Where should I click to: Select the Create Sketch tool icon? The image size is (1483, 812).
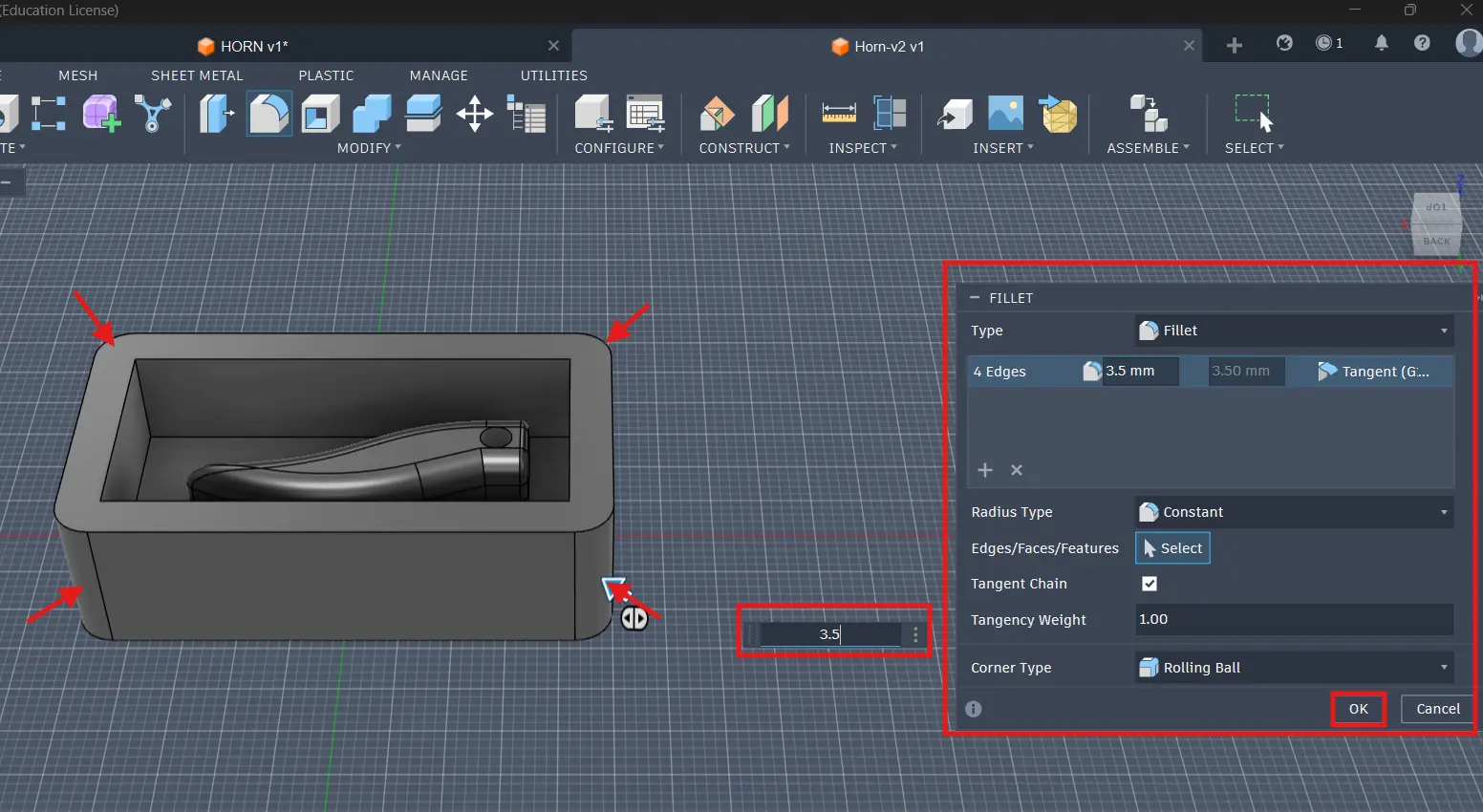coord(48,114)
